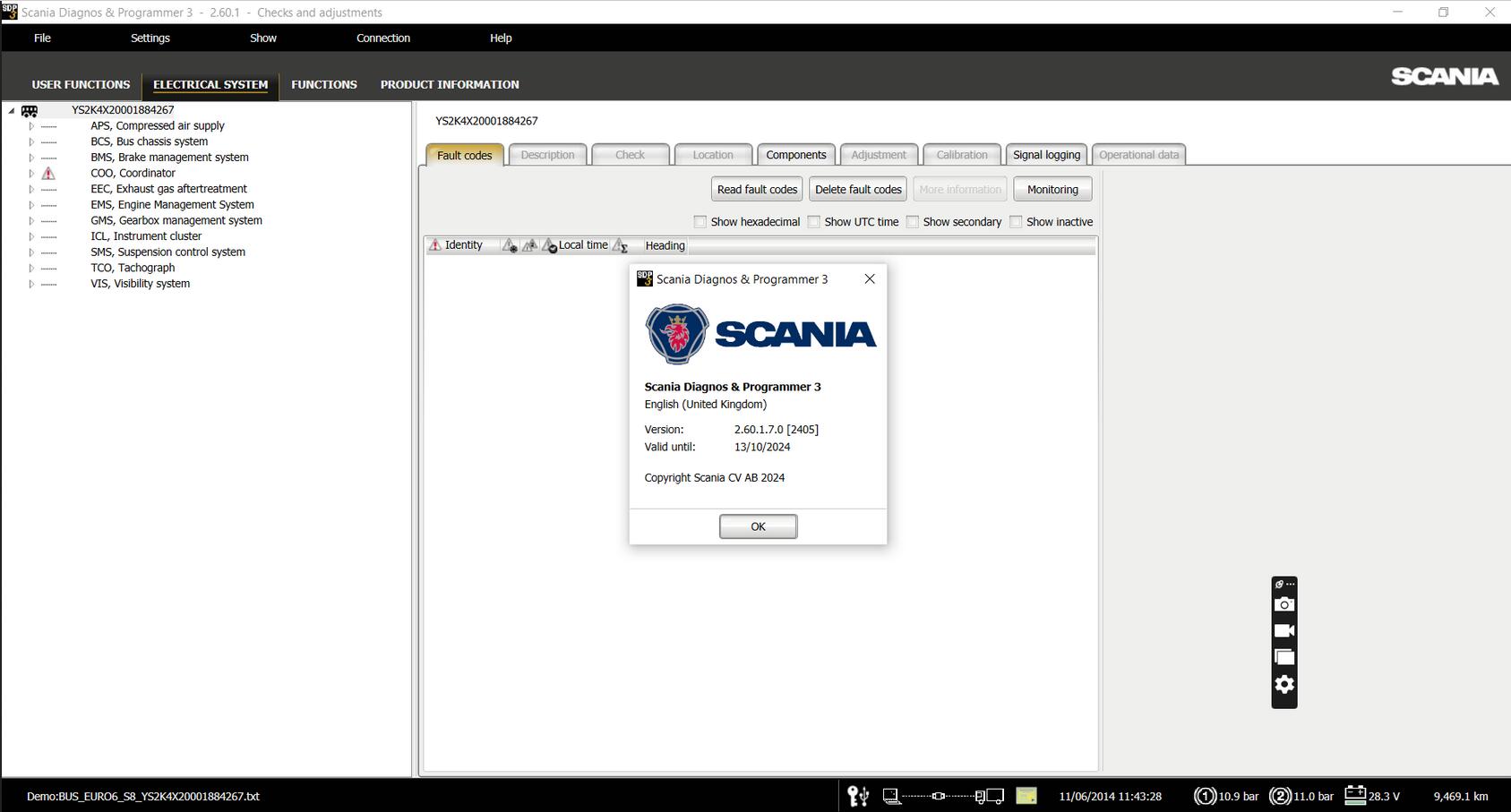Viewport: 1511px width, 812px height.
Task: Expand the EMS Engine Management System node
Action: (30, 204)
